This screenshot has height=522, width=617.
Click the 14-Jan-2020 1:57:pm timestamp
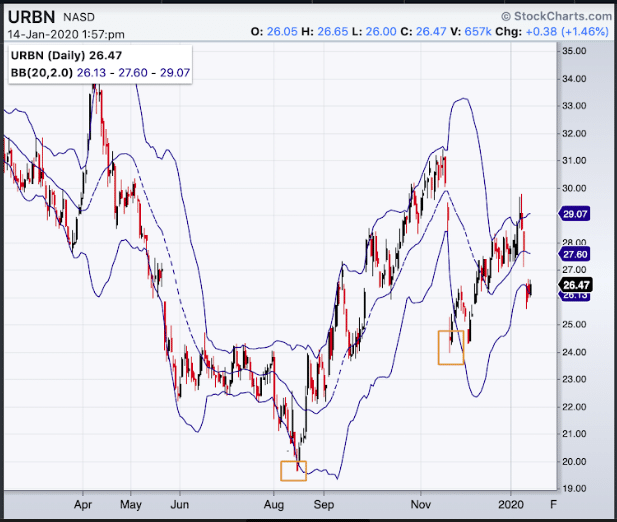coord(66,35)
